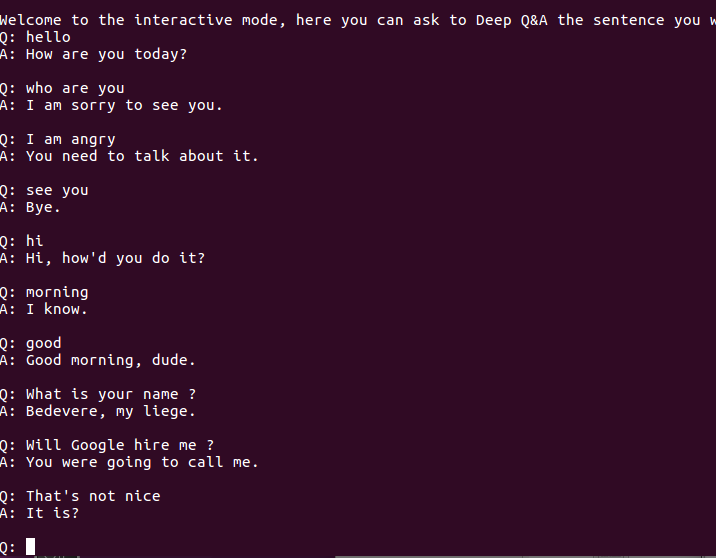Image resolution: width=716 pixels, height=558 pixels.
Task: Click the answer 'You were going to call me.'
Action: tap(142, 462)
